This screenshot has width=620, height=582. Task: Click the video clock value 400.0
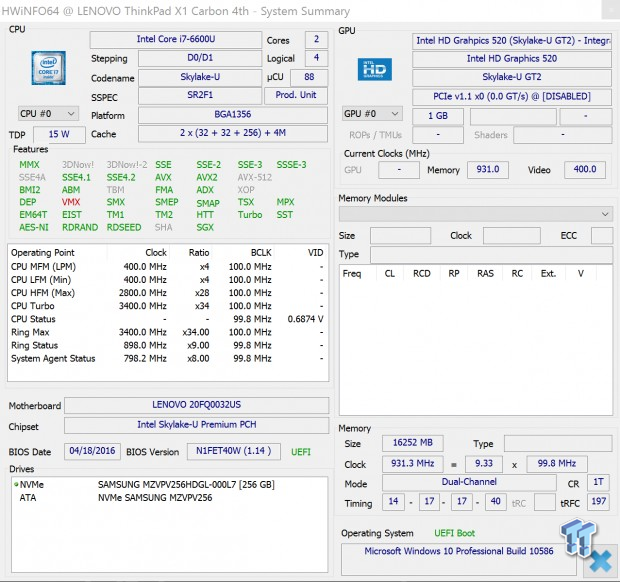tap(584, 170)
